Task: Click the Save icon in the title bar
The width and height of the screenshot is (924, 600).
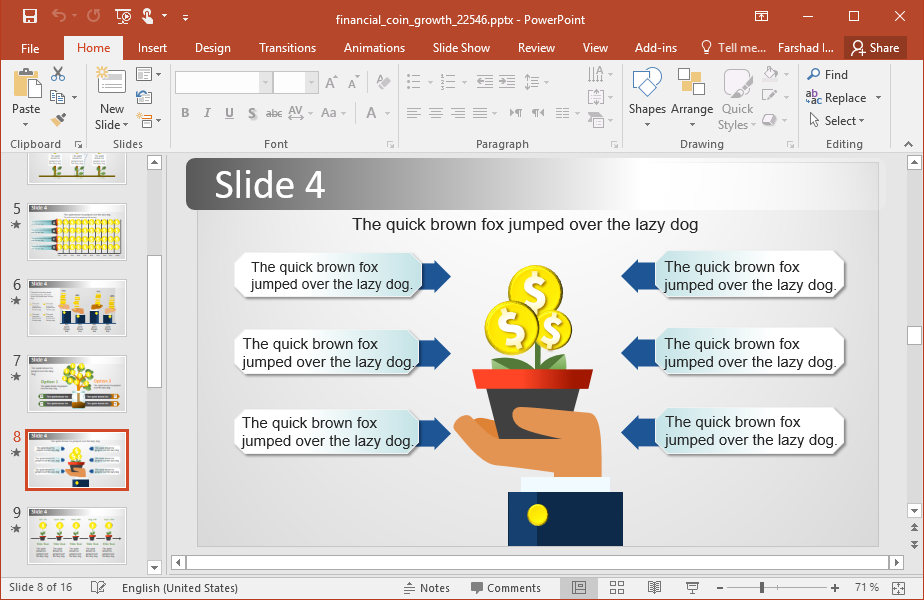Action: coord(29,16)
